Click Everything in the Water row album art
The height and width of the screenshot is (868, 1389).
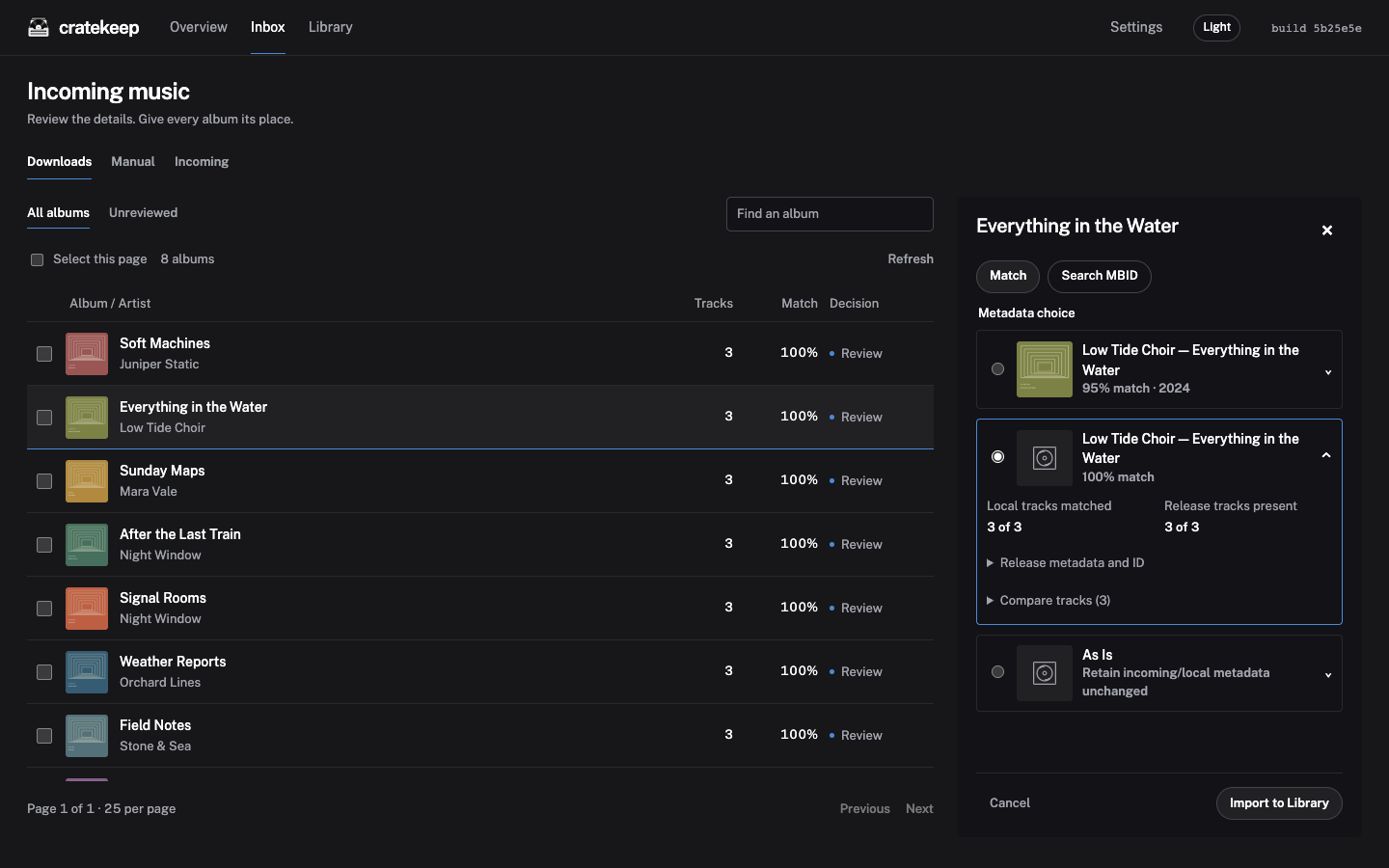(87, 418)
